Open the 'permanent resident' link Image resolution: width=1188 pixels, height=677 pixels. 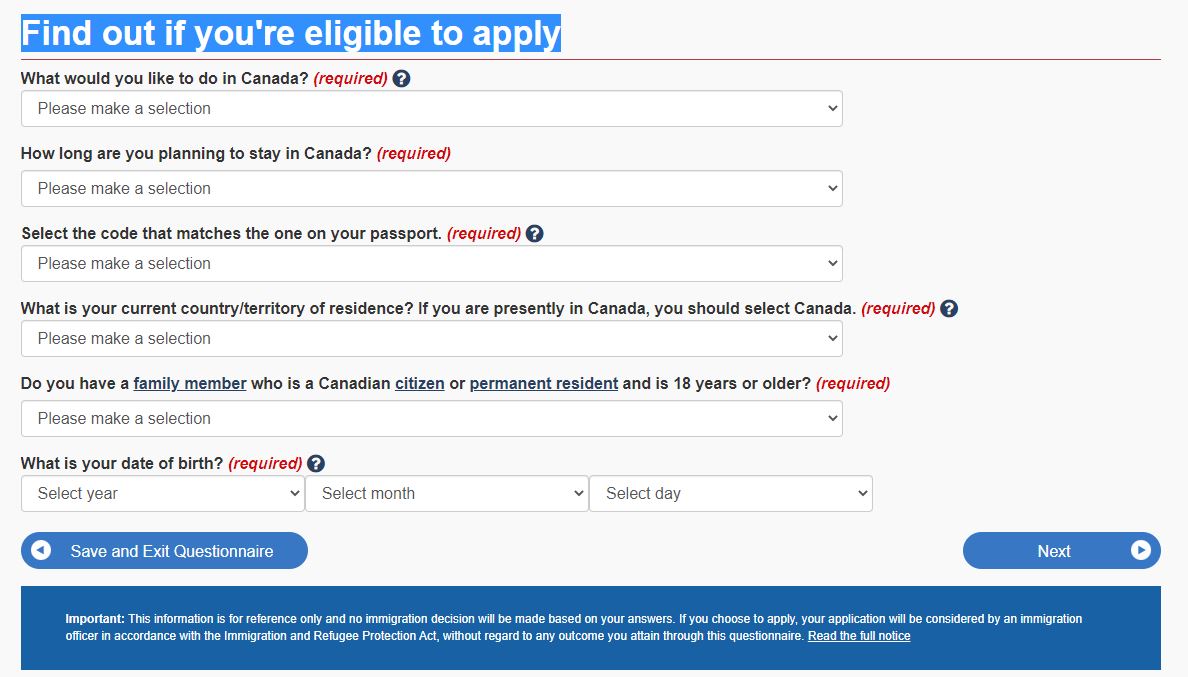pos(544,384)
